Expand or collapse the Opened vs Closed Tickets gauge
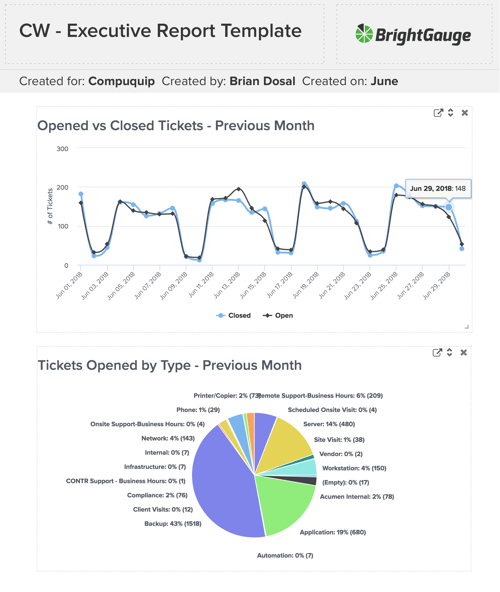 point(451,113)
